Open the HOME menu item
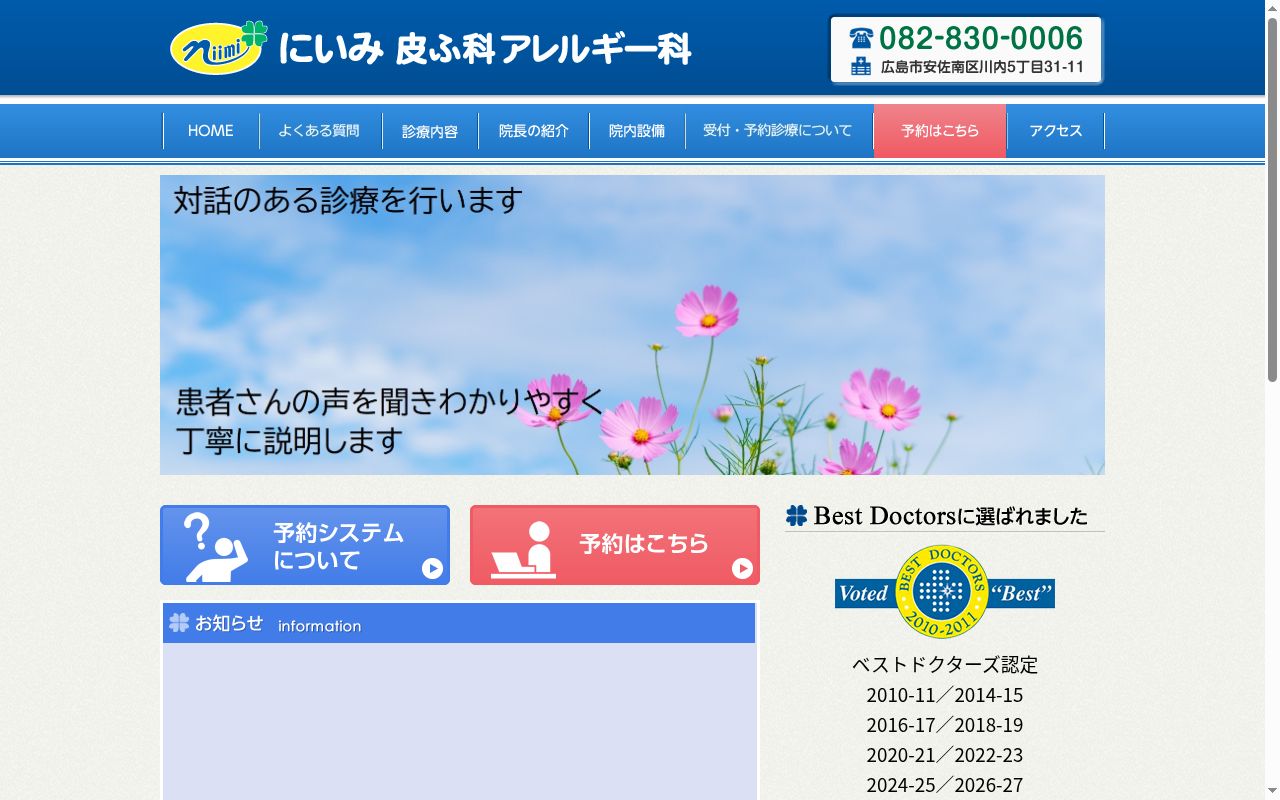 coord(211,131)
